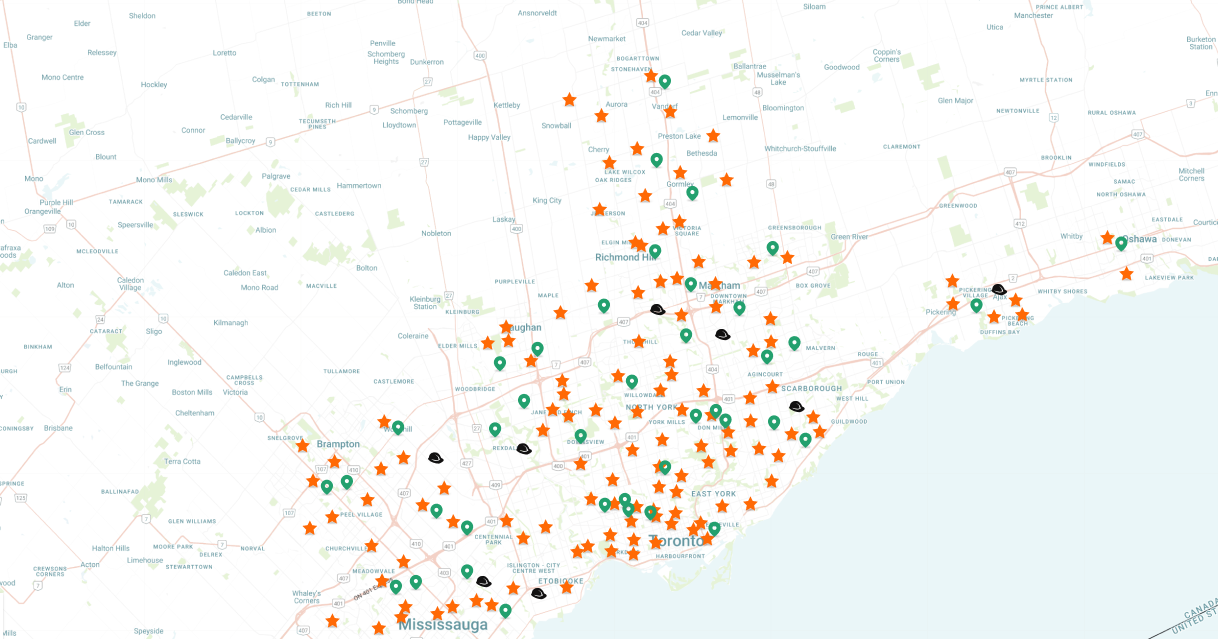Select the green pin near Vandorf

[665, 81]
